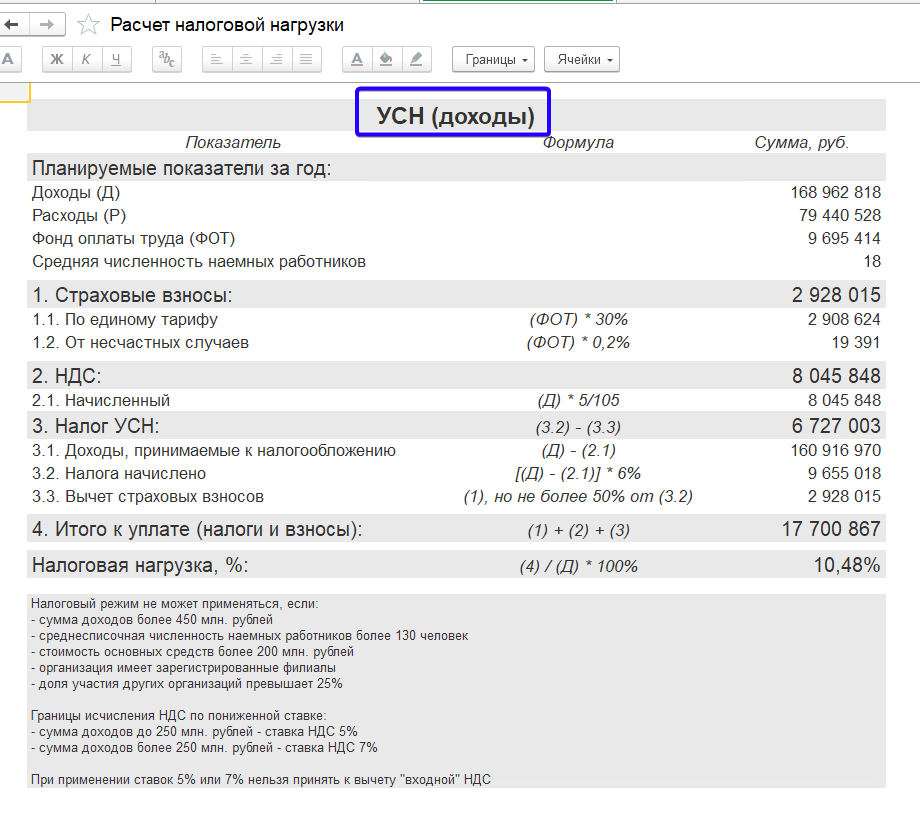Image resolution: width=920 pixels, height=835 pixels.
Task: Select total payable 17 700 867
Action: pyautogui.click(x=831, y=529)
